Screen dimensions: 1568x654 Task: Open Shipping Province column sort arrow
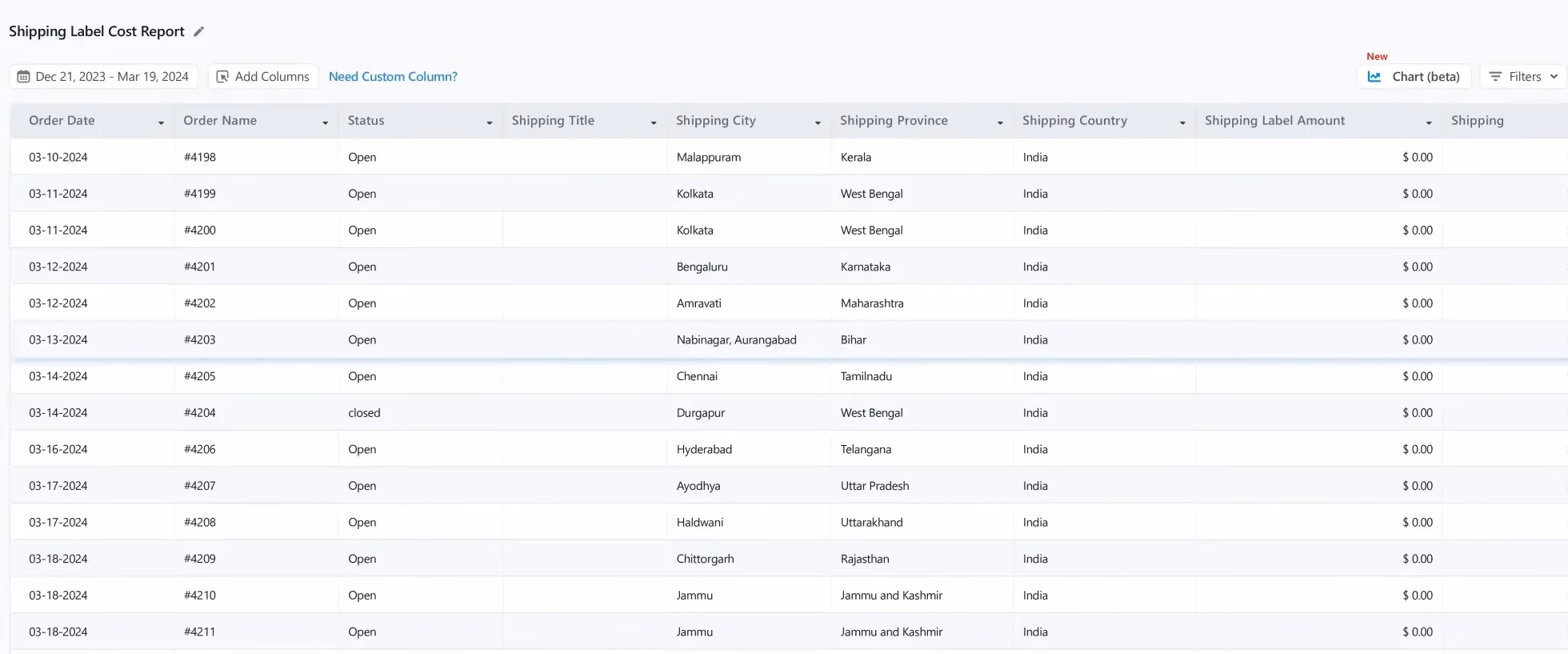click(x=1000, y=122)
